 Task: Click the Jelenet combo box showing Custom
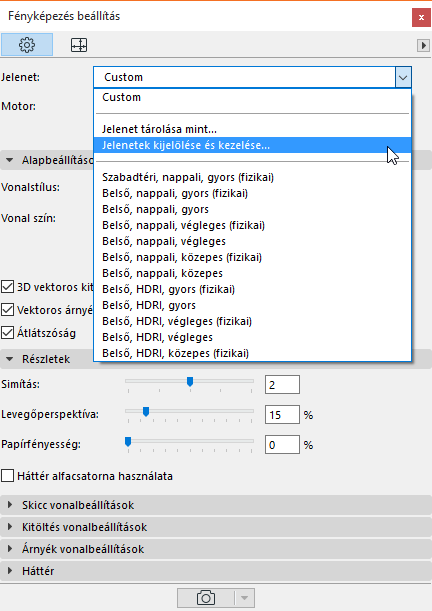(252, 77)
